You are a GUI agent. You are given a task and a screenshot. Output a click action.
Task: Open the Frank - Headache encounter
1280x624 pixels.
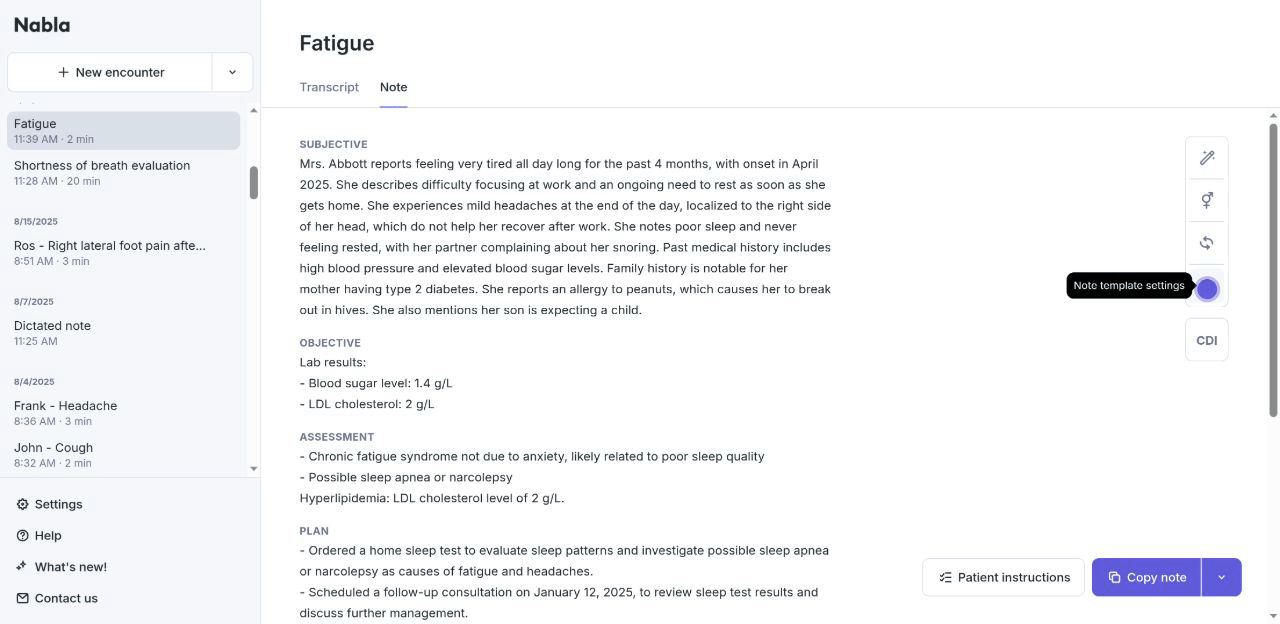66,413
